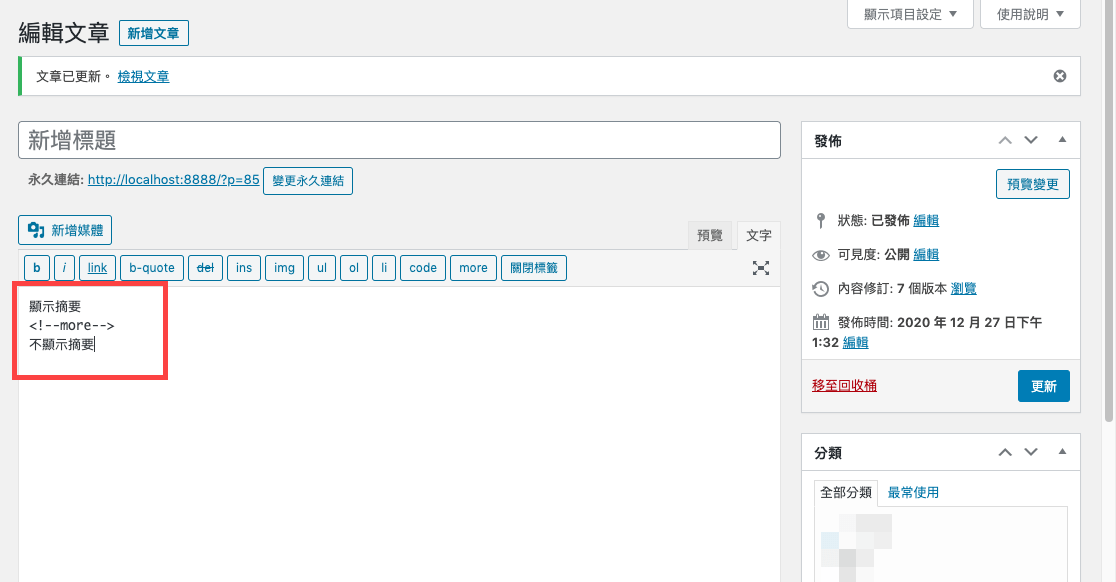The width and height of the screenshot is (1116, 582).
Task: Click the 新增文章 button
Action: click(154, 33)
